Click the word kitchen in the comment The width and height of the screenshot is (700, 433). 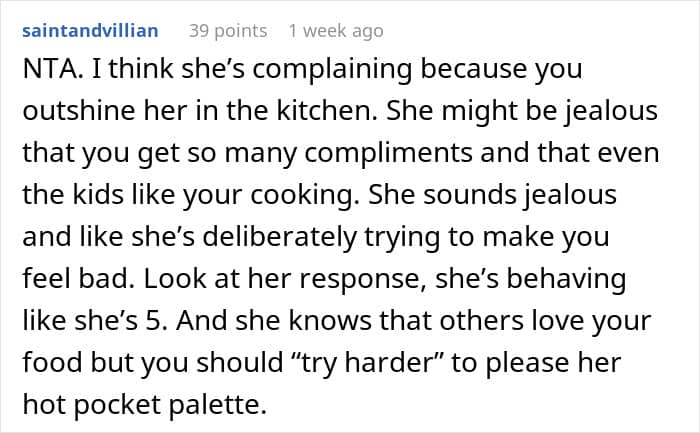click(327, 110)
